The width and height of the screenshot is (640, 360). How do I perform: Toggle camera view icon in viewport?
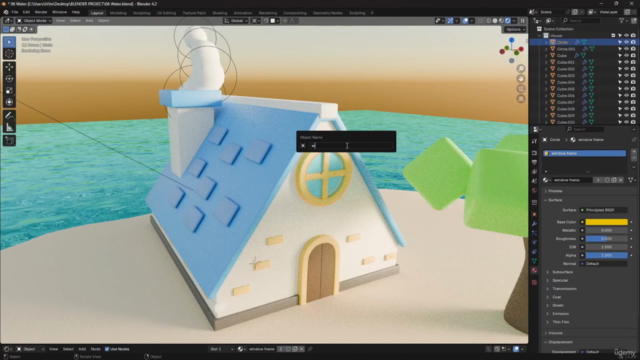[x=521, y=89]
